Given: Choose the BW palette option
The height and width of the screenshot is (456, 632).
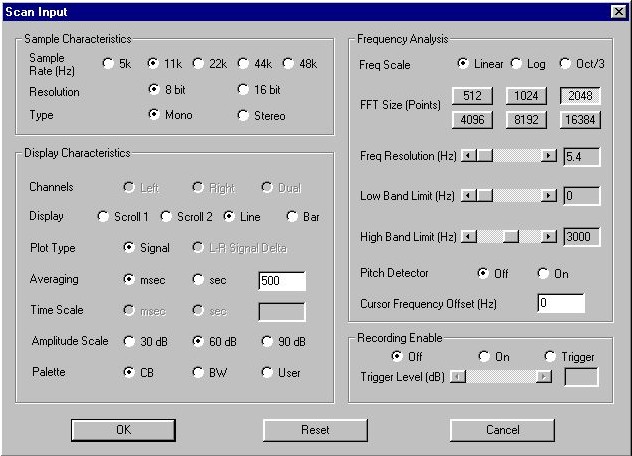Looking at the screenshot, I should pyautogui.click(x=198, y=372).
